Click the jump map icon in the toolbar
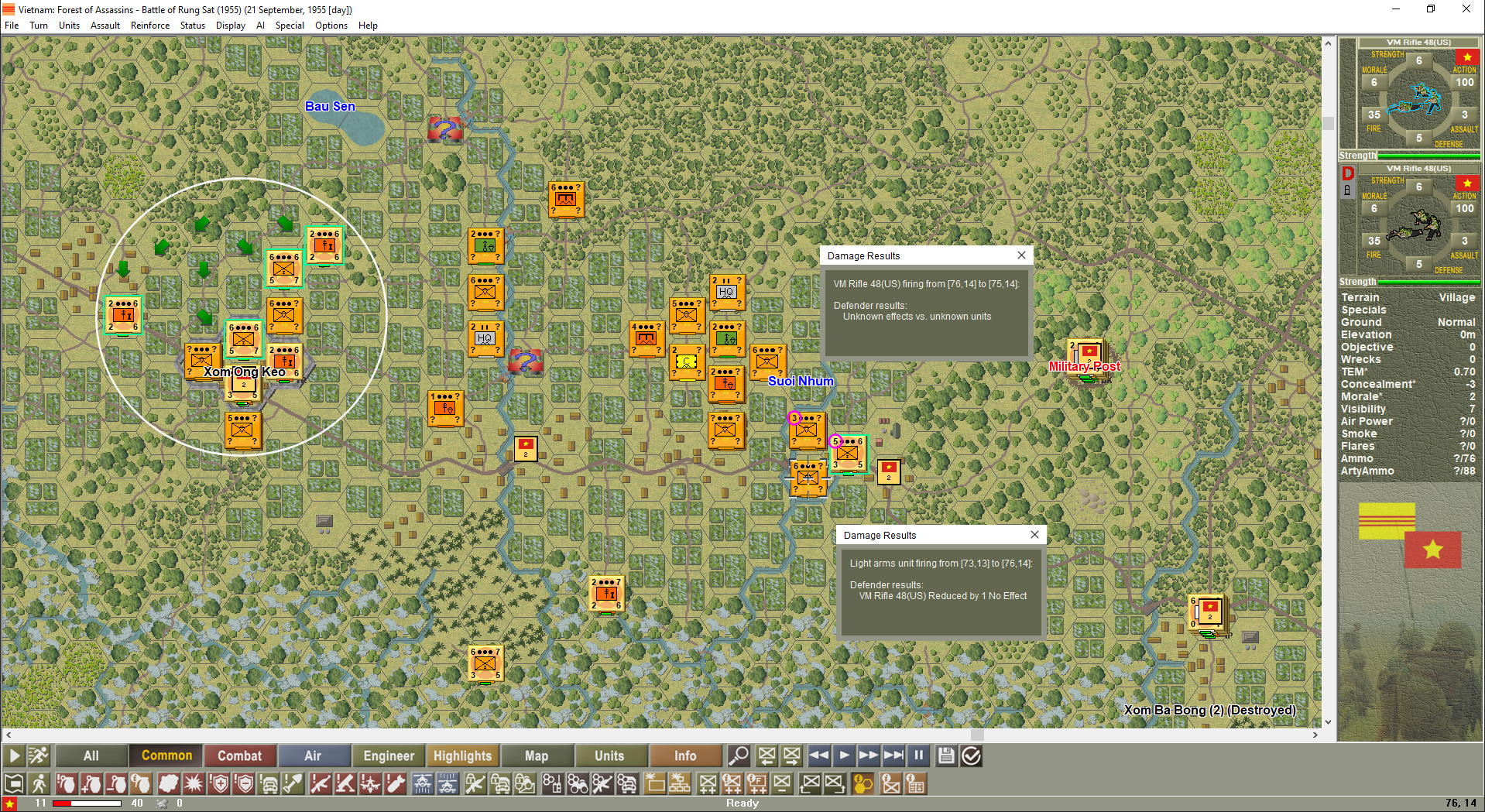1485x812 pixels. [13, 784]
